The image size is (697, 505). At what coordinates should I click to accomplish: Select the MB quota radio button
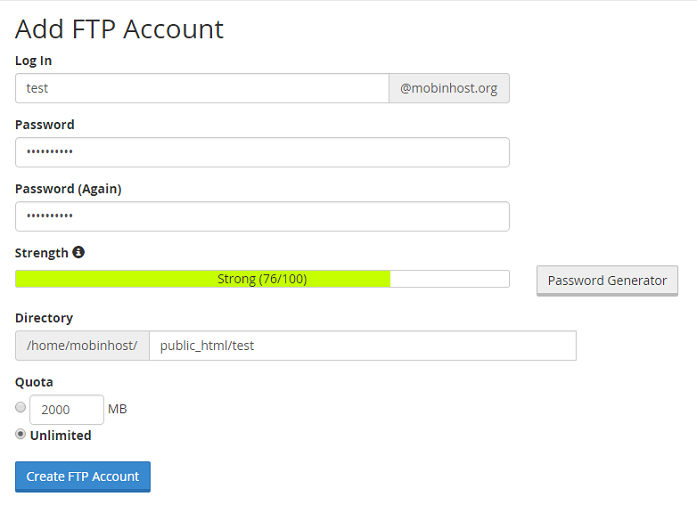[20, 407]
